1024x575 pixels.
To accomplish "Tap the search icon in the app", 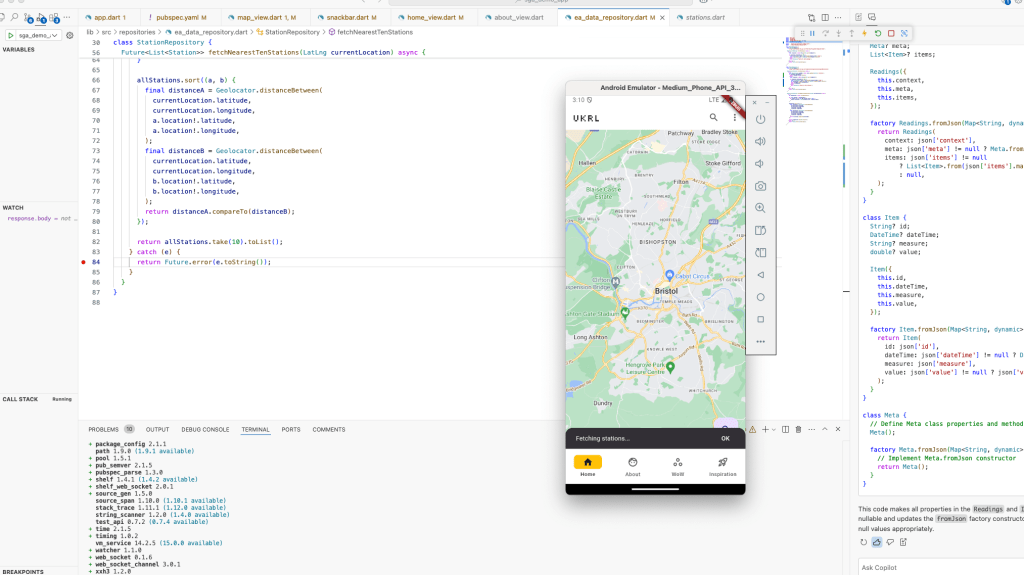I will 713,117.
